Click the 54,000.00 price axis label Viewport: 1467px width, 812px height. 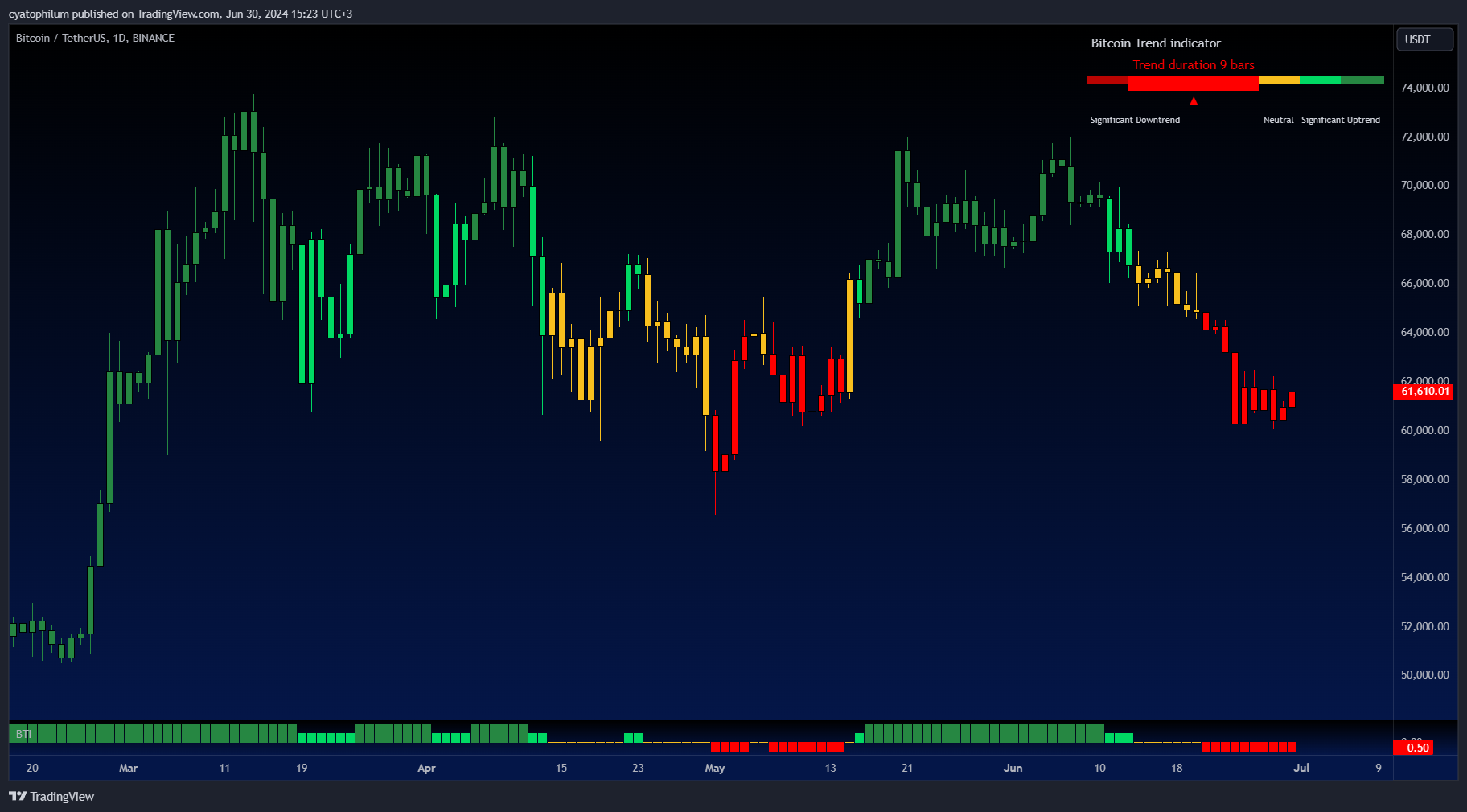1424,577
